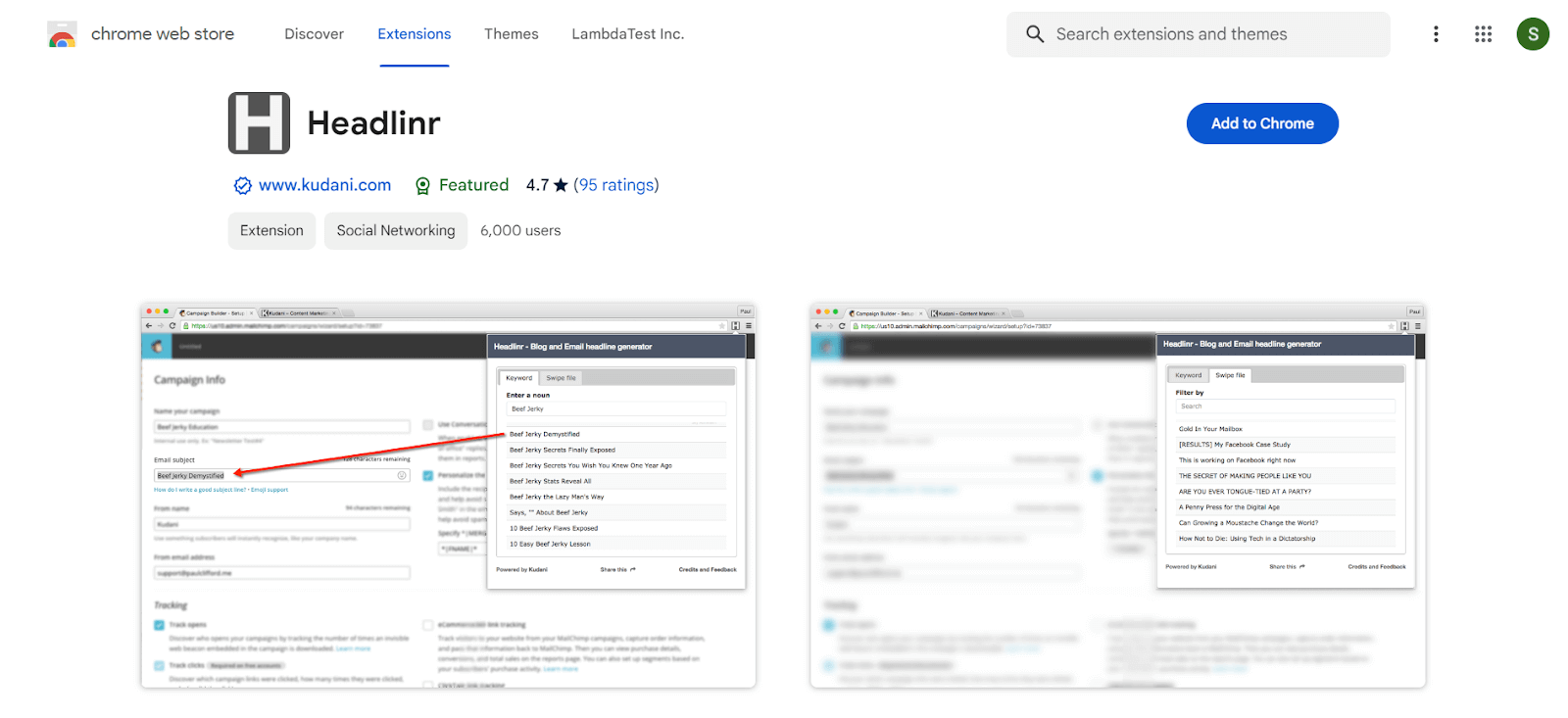
Task: Open the first screenshot showing Campaign info
Action: tap(448, 496)
